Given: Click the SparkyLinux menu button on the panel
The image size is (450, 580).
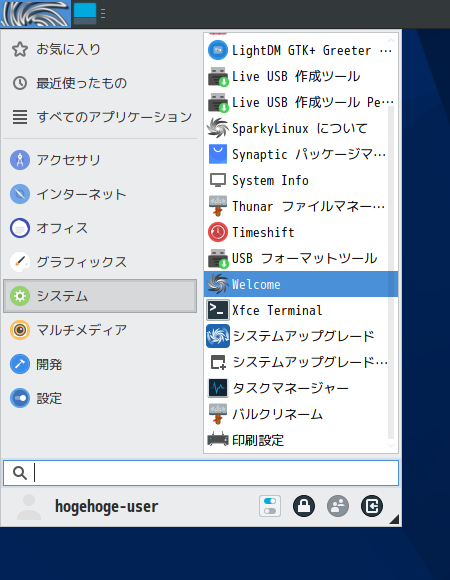Looking at the screenshot, I should (x=35, y=14).
